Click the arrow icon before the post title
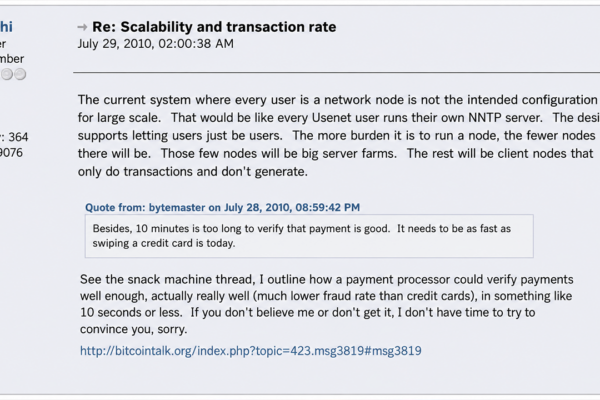600x400 pixels. (x=82, y=27)
